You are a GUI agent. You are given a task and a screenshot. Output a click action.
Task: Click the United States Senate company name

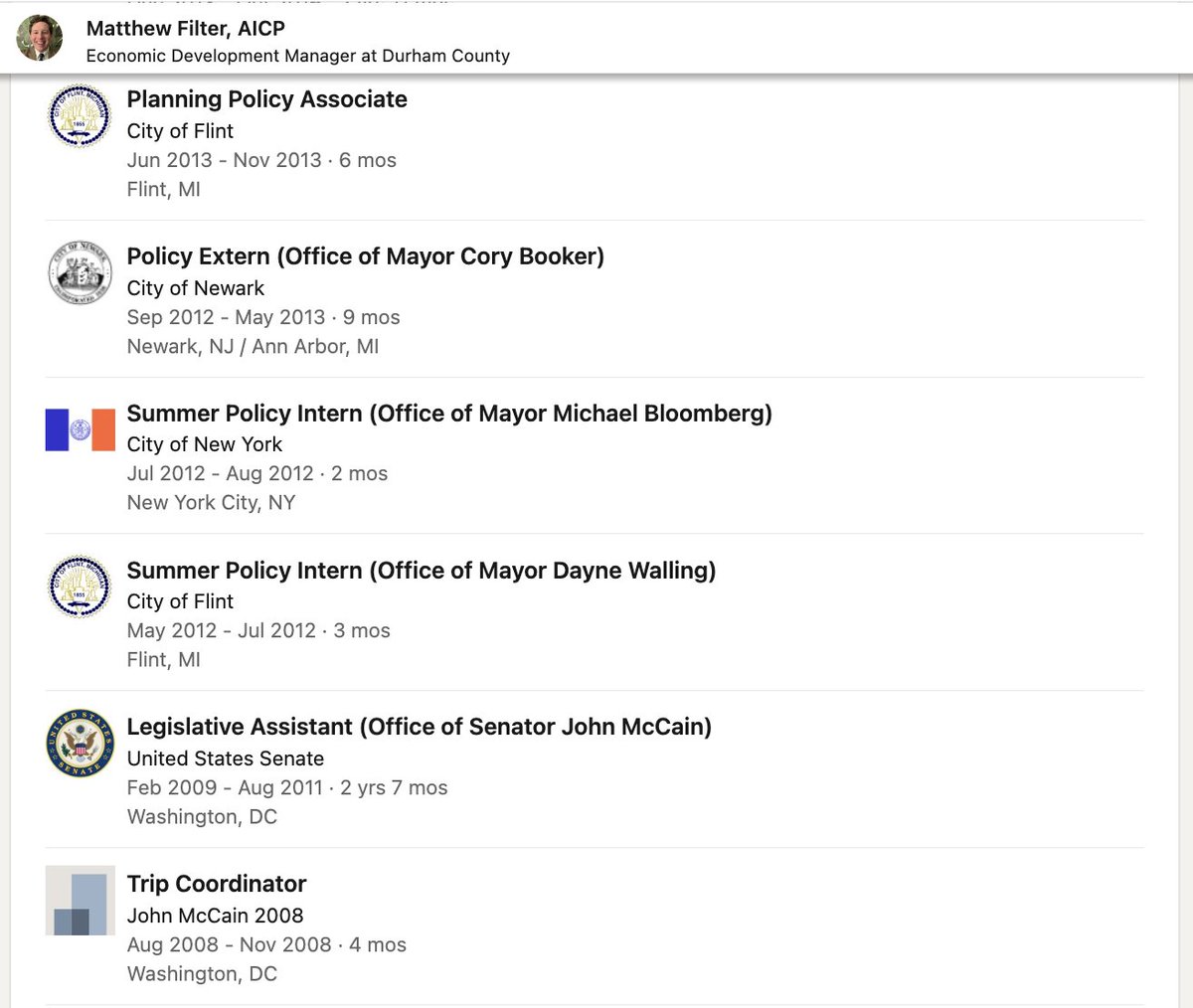coord(225,758)
